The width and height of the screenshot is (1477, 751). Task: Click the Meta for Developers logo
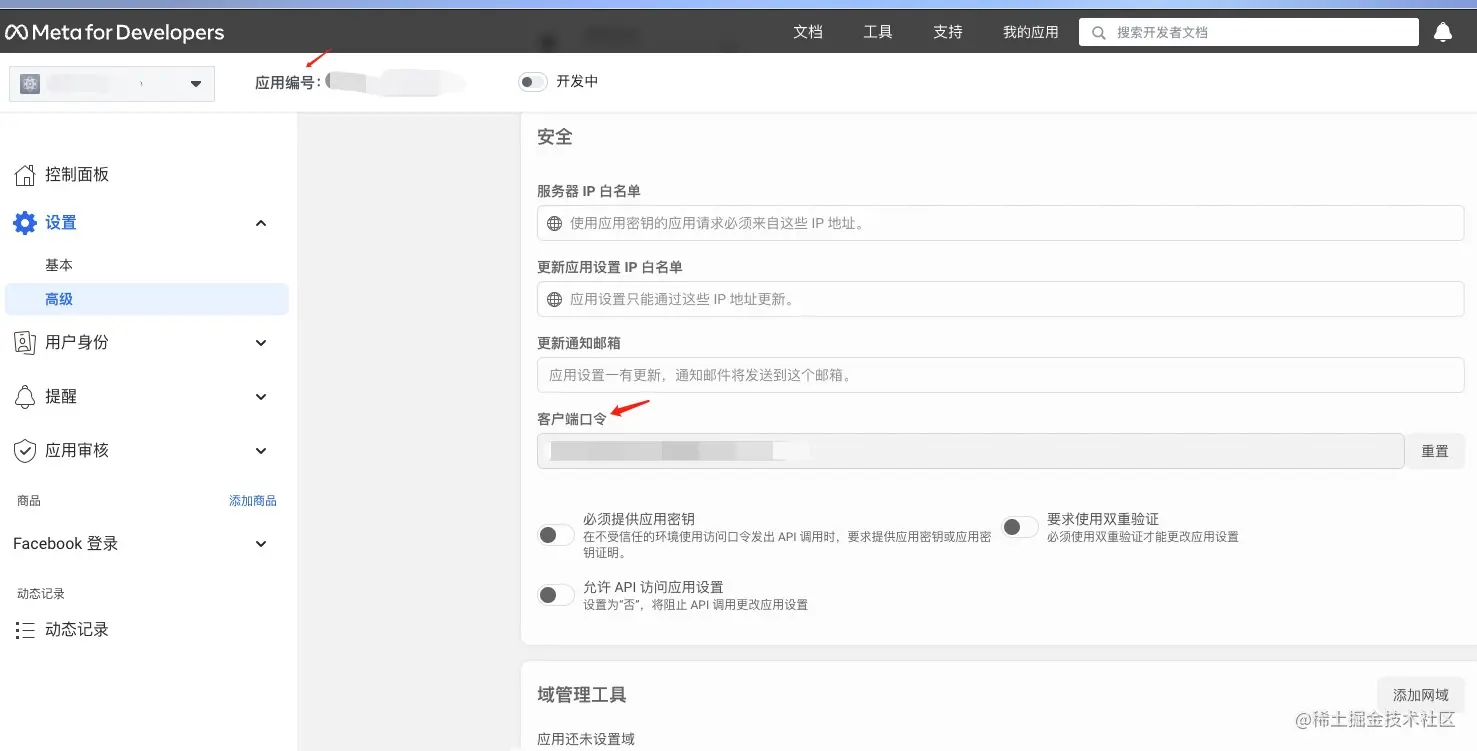115,33
